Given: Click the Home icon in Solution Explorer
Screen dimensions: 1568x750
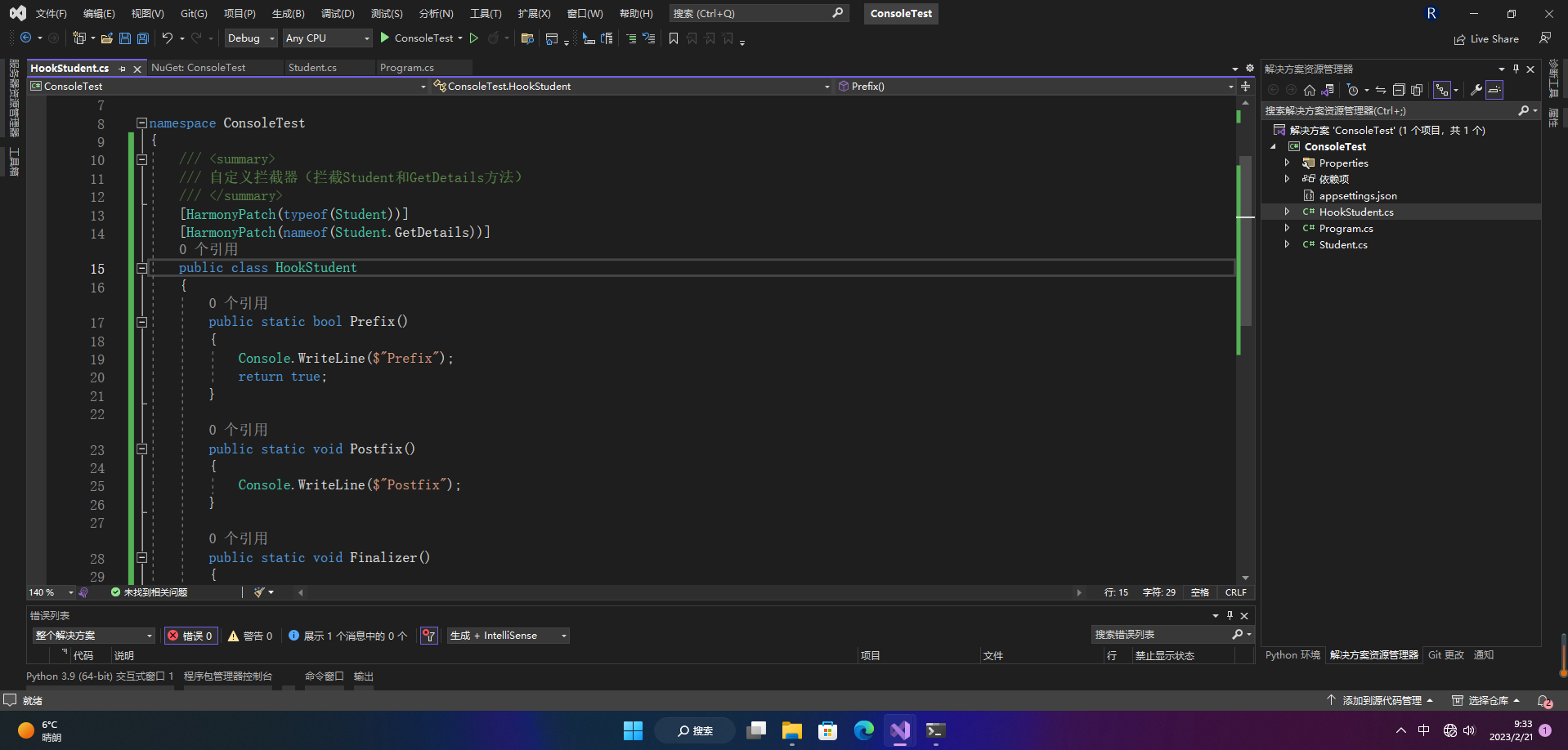Looking at the screenshot, I should point(1310,90).
